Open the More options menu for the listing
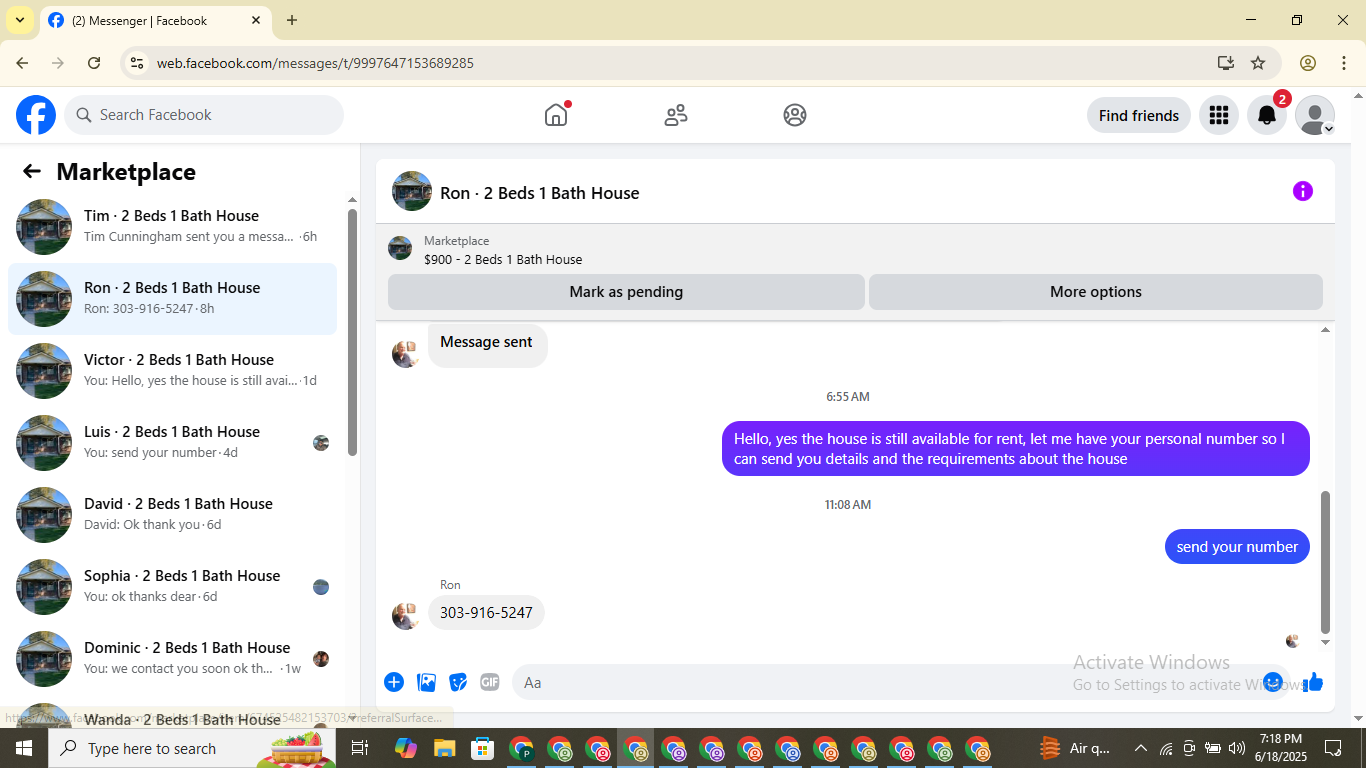1366x768 pixels. 1096,292
